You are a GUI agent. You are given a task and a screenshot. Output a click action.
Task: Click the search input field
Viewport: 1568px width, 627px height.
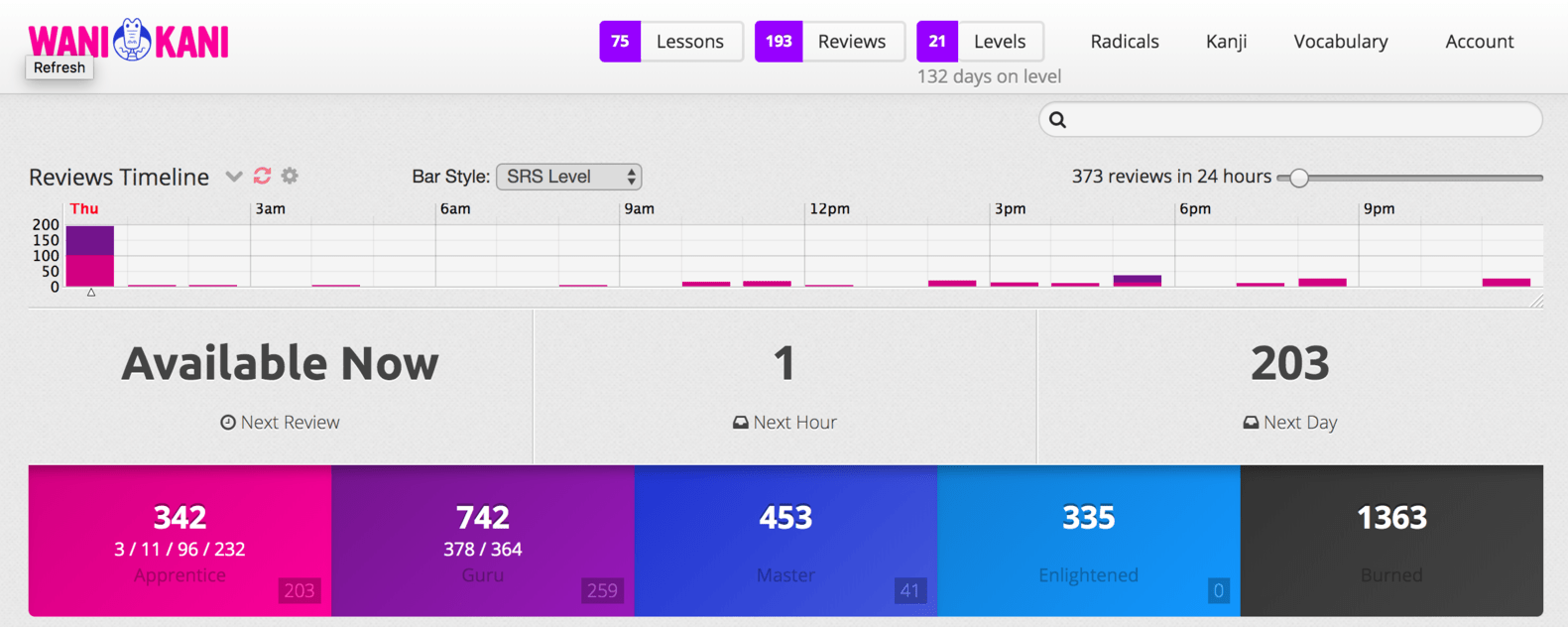[x=1290, y=119]
